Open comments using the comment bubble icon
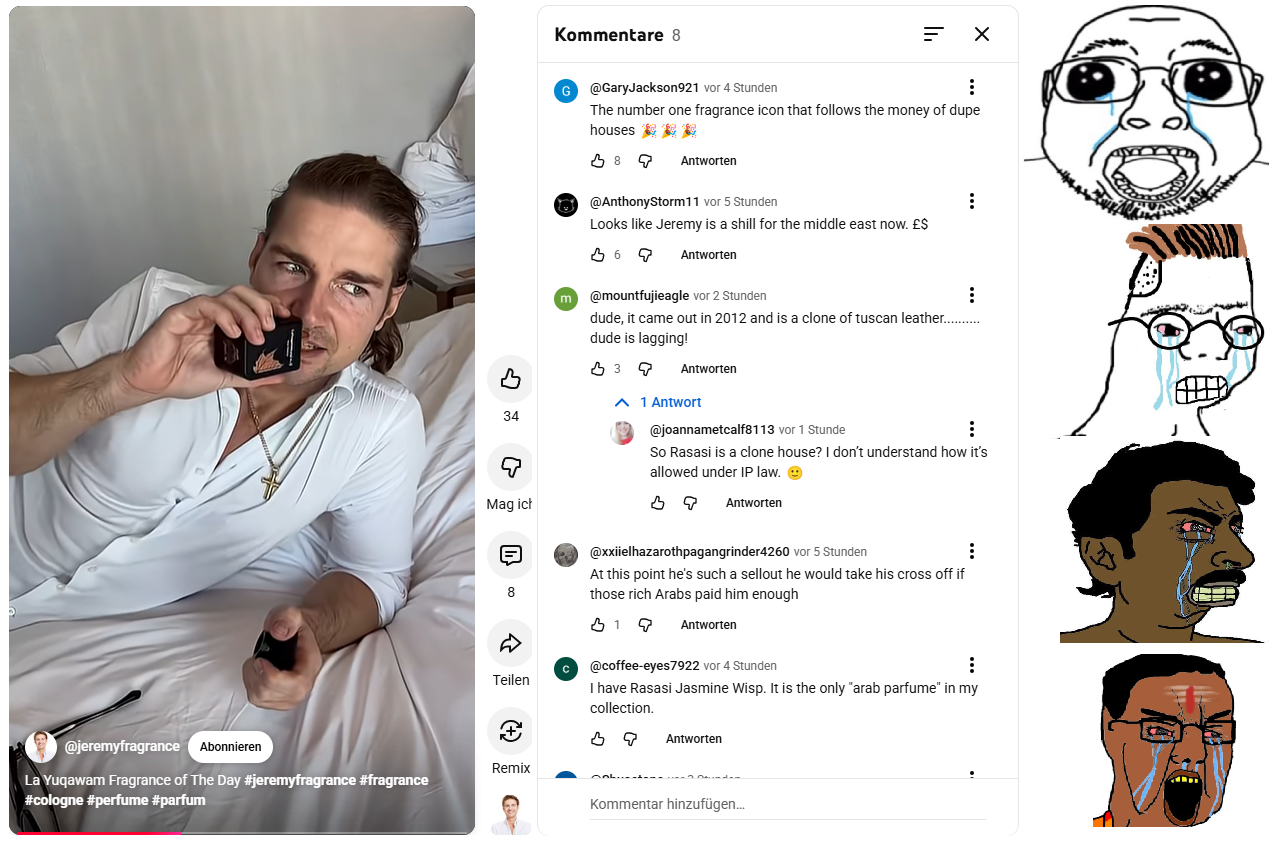 [x=511, y=555]
